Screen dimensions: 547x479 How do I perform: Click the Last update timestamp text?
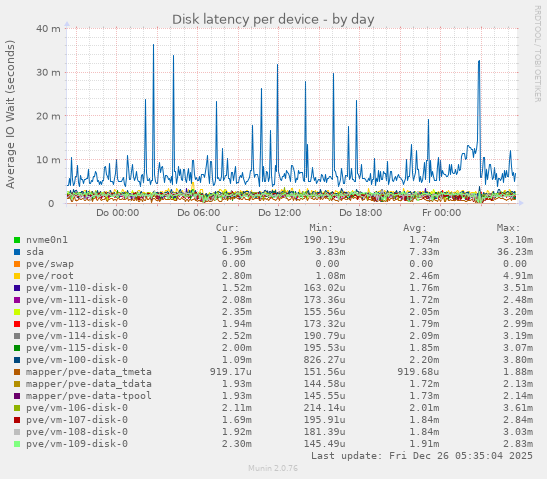tap(422, 456)
